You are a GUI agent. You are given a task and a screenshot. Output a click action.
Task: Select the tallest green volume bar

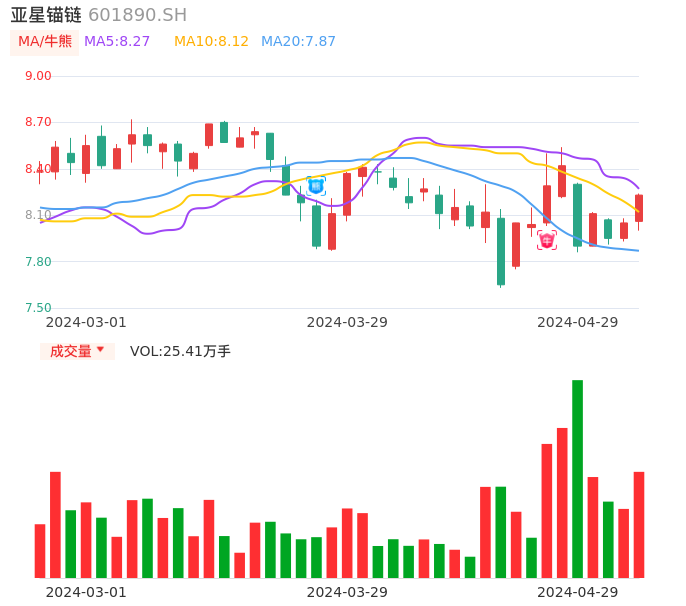[x=577, y=478]
